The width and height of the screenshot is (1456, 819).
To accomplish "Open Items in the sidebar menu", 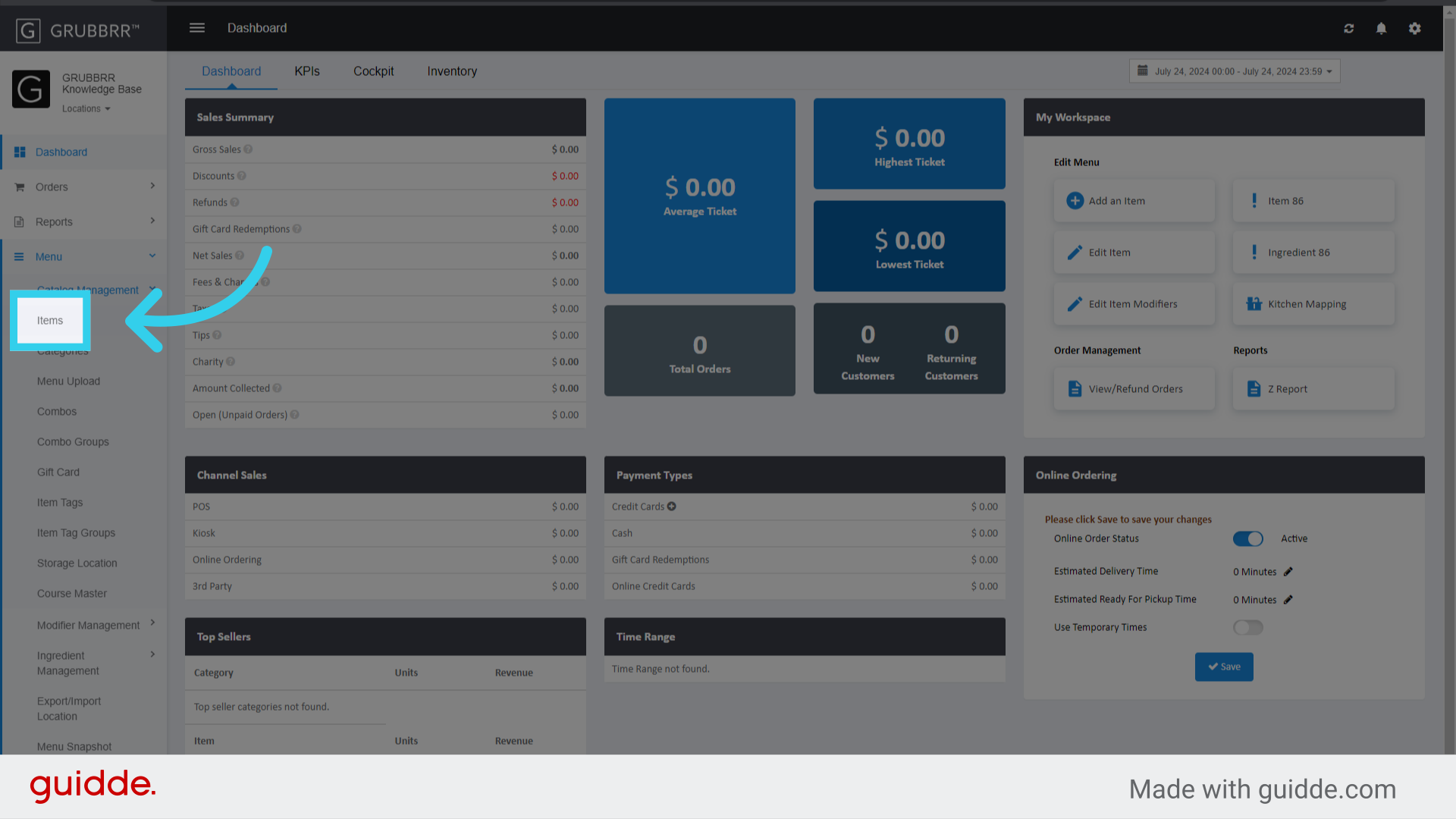I will click(x=50, y=321).
